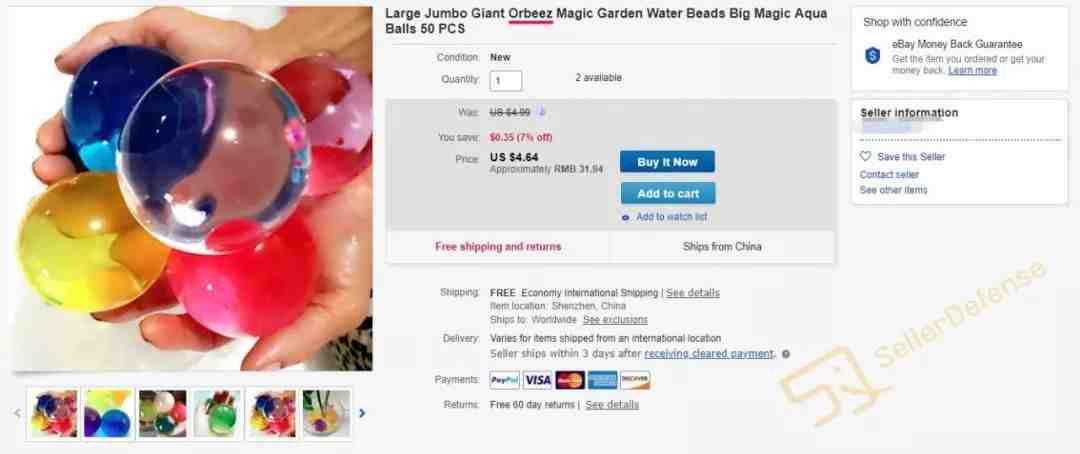Show next thumbnails with right arrow

tap(362, 413)
